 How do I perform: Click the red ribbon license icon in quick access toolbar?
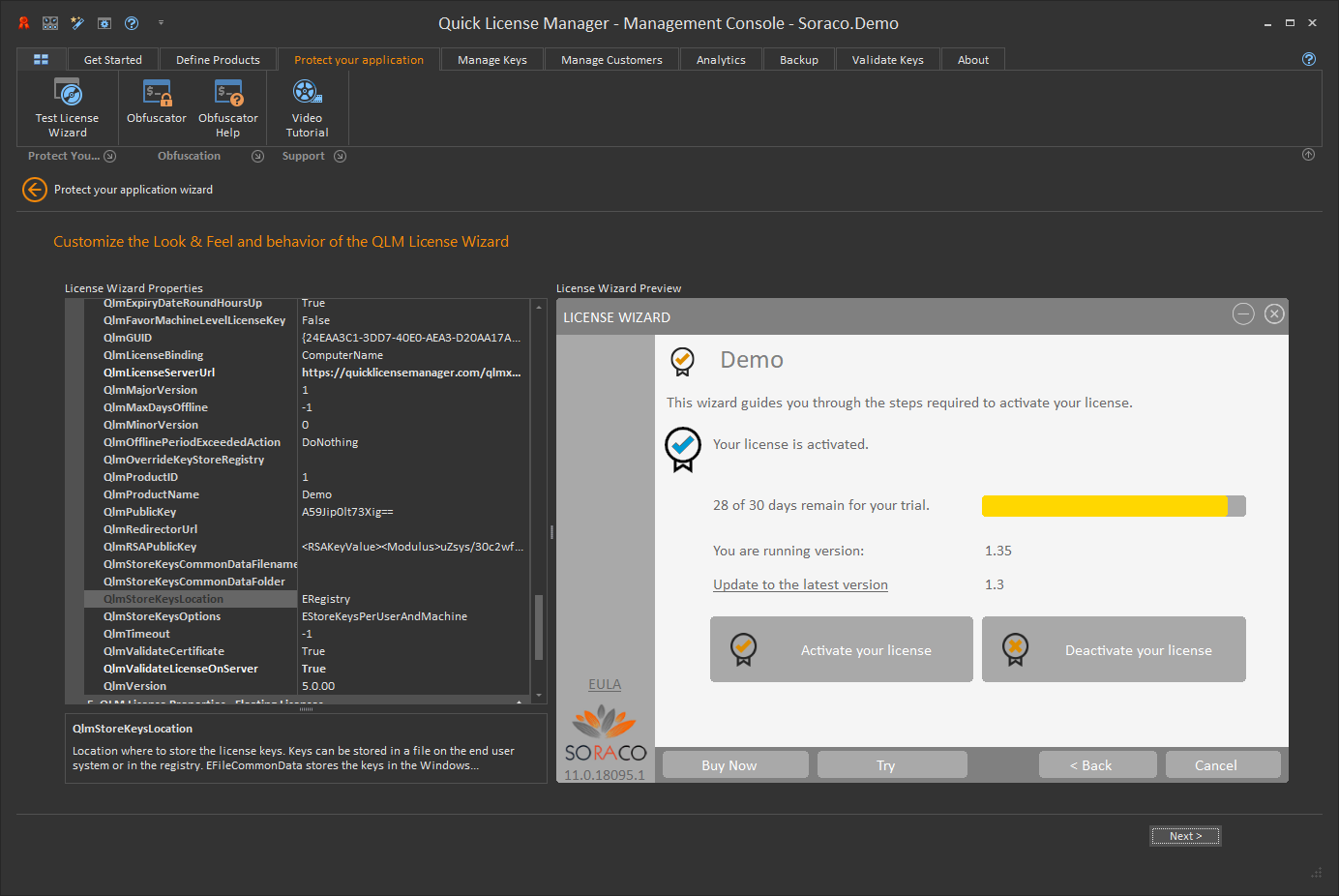coord(24,23)
